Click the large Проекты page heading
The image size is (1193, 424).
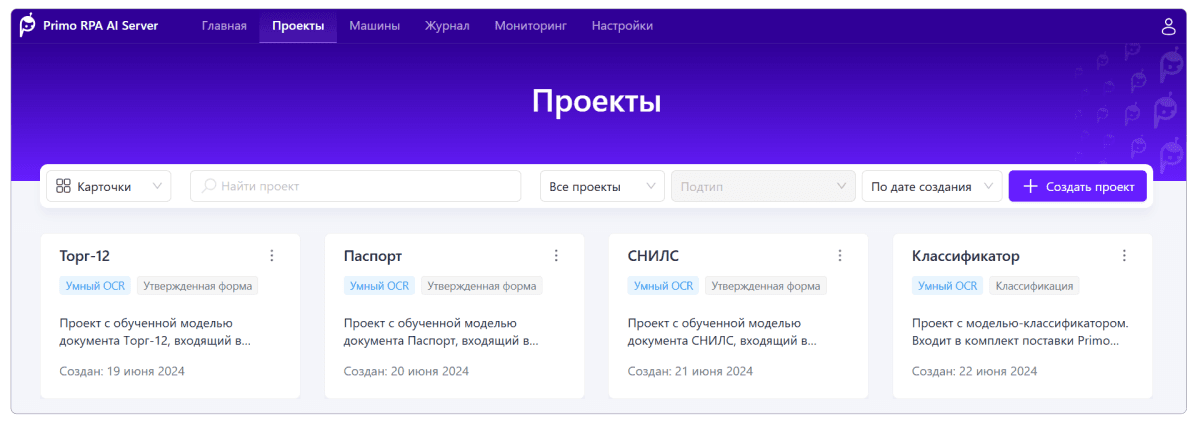pos(596,102)
